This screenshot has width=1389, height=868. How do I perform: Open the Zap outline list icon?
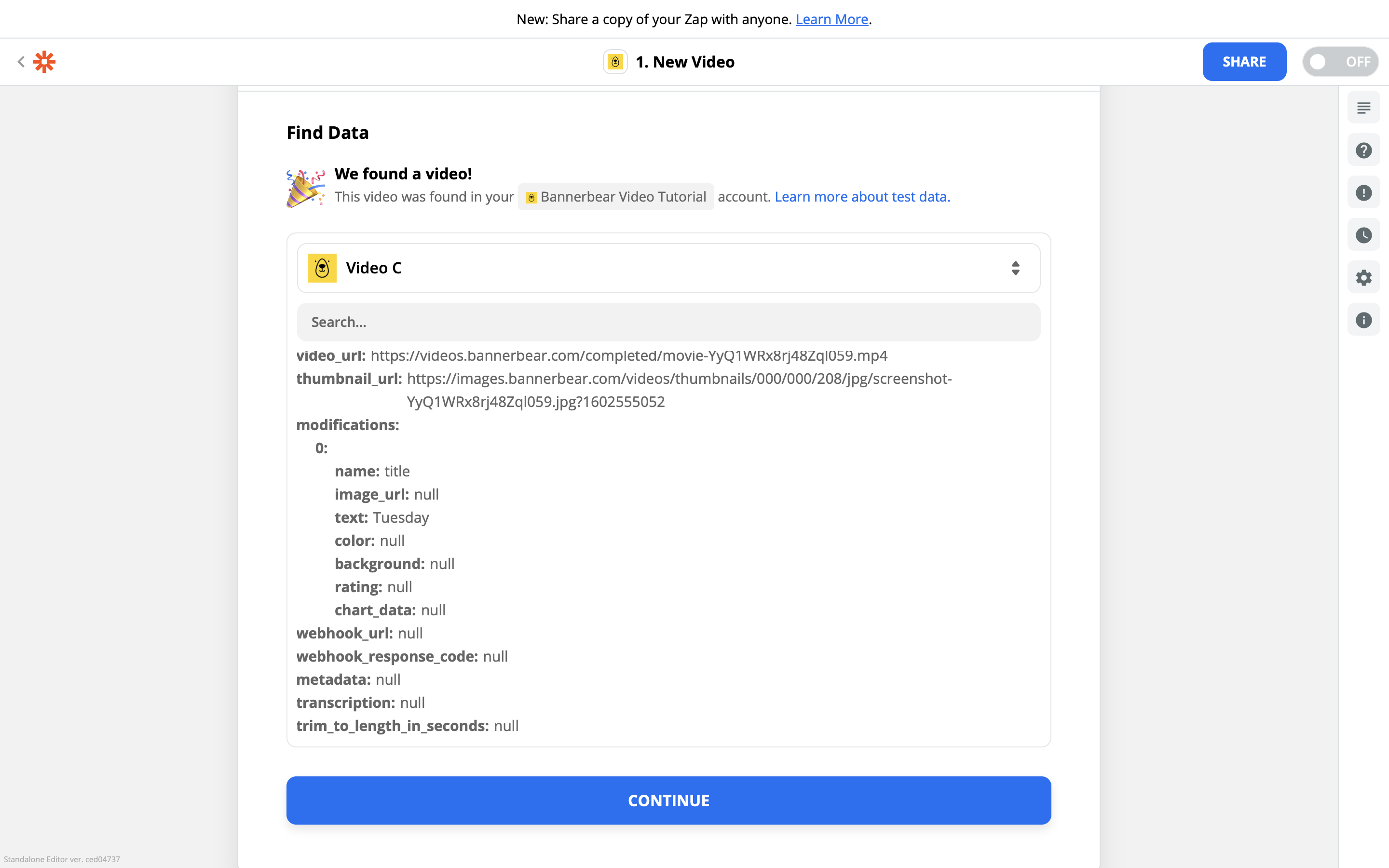pos(1363,108)
